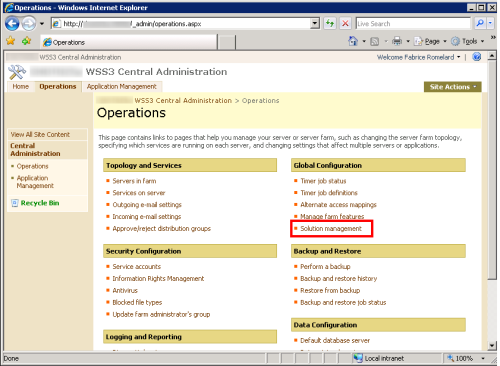Open Information Rights Management
The width and height of the screenshot is (500, 366).
[158, 278]
